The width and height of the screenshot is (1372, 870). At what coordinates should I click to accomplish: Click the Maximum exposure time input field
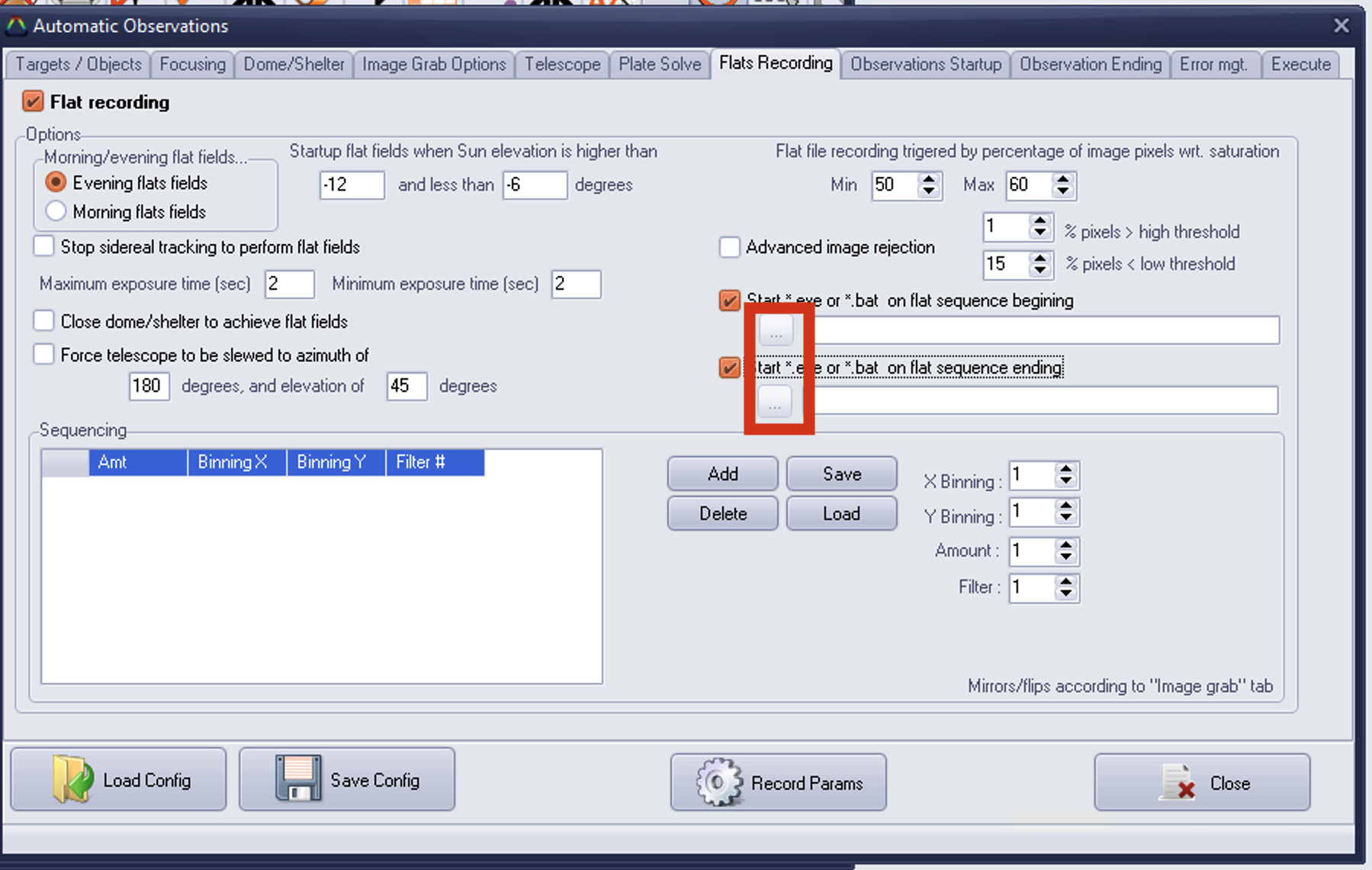tap(289, 284)
